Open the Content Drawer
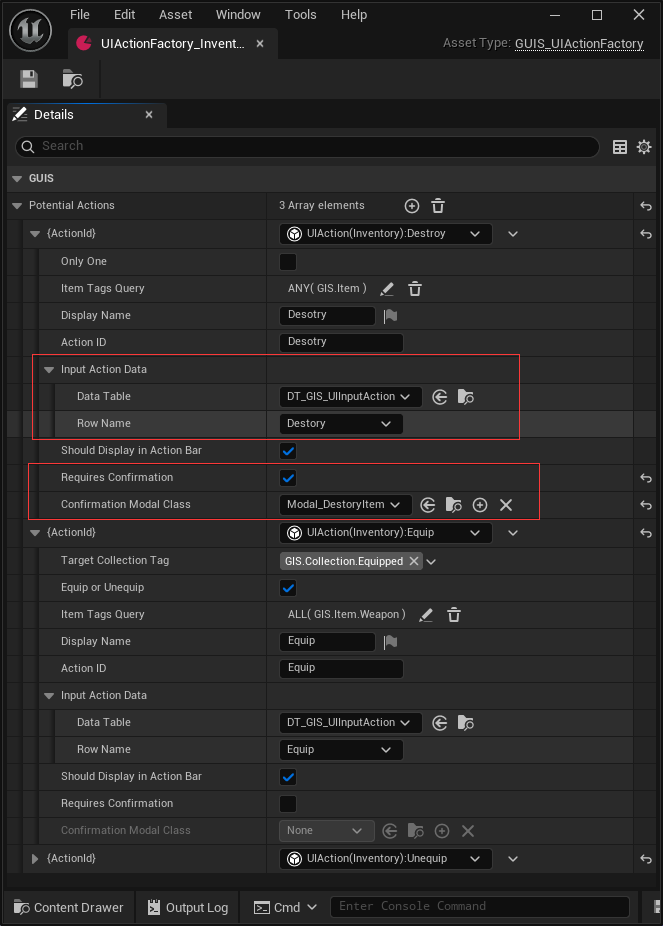The width and height of the screenshot is (663, 926). coord(68,908)
